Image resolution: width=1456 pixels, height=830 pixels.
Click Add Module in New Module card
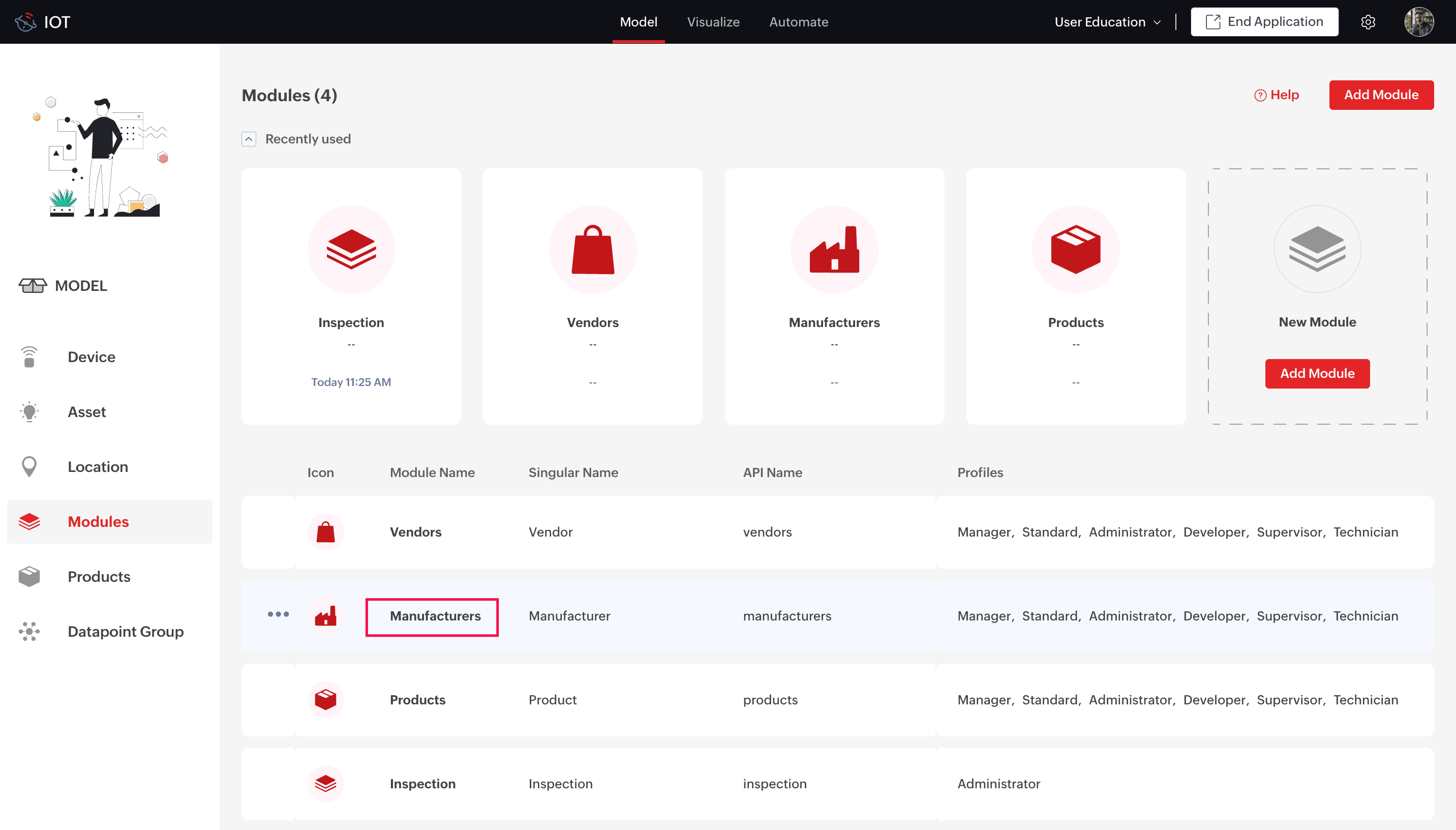pos(1317,373)
